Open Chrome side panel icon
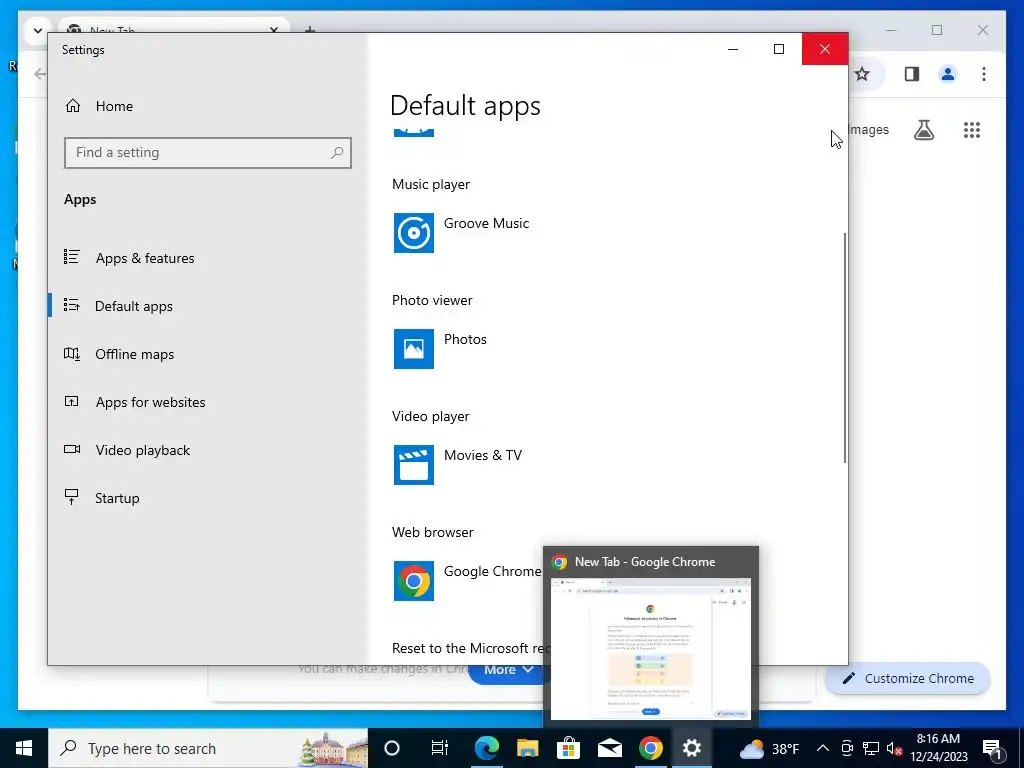The width and height of the screenshot is (1024, 768). click(912, 74)
